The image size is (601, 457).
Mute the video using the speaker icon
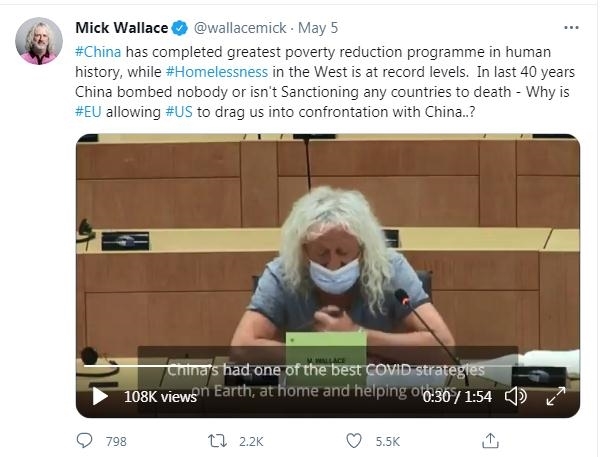pos(516,396)
